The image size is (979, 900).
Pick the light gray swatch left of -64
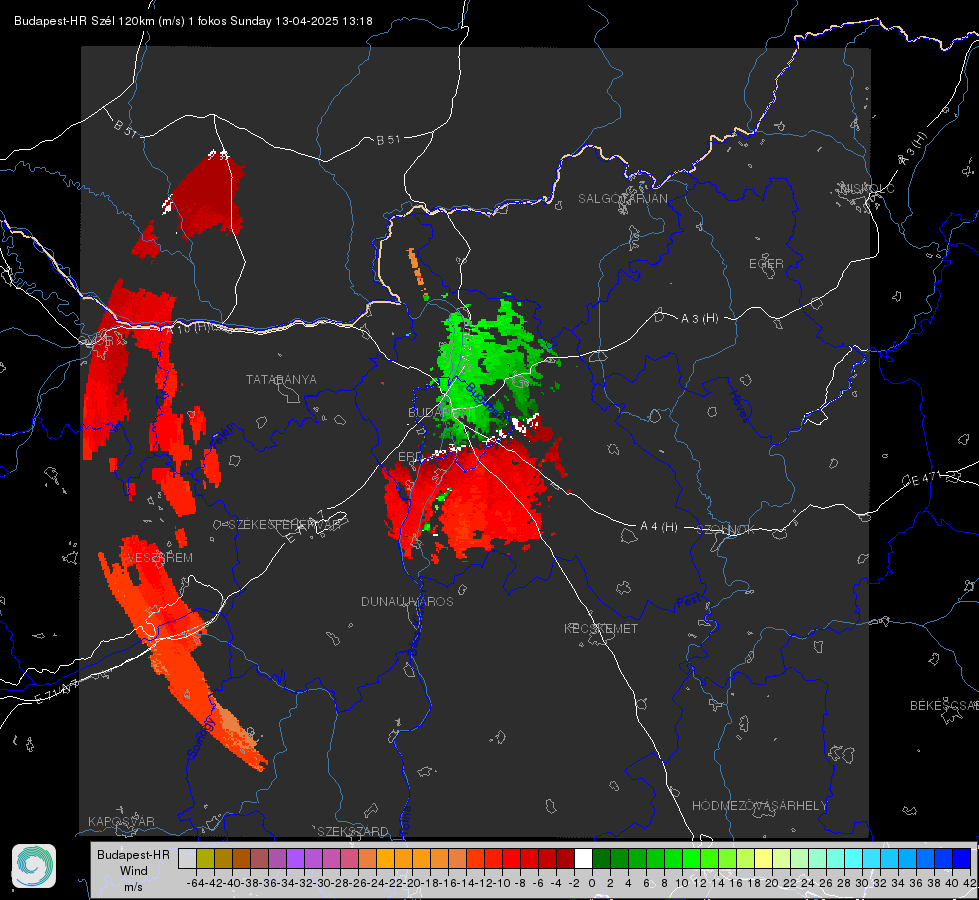pyautogui.click(x=187, y=859)
